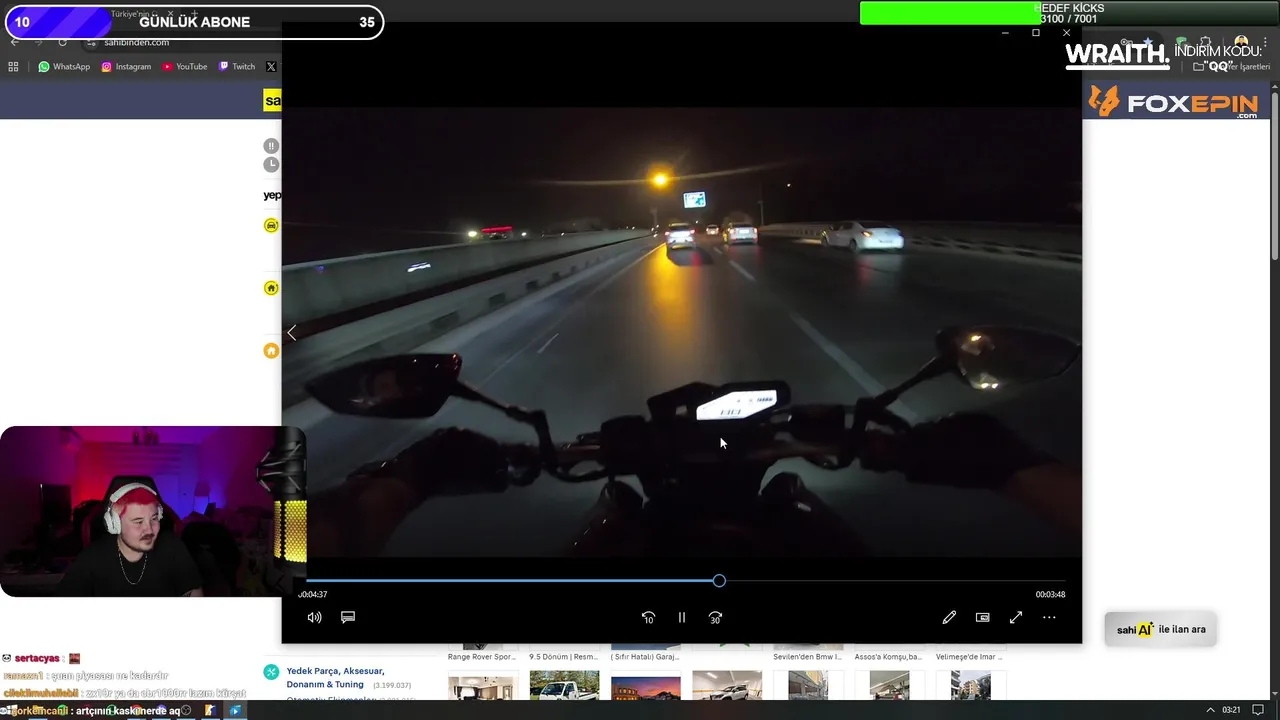
Task: Open the X bookmark icon
Action: pyautogui.click(x=271, y=67)
